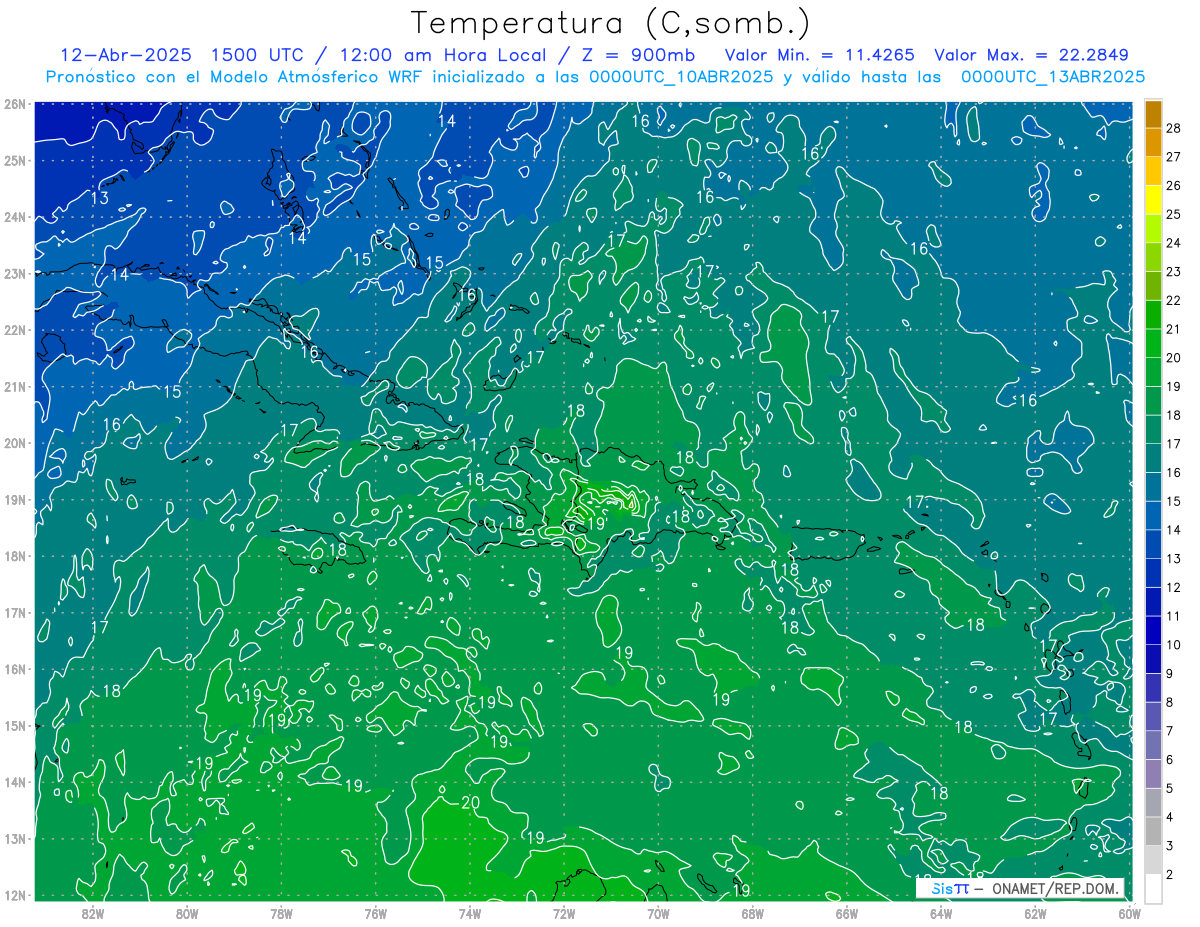Click the "15N" latitude axis label
1200x927 pixels.
pyautogui.click(x=15, y=726)
